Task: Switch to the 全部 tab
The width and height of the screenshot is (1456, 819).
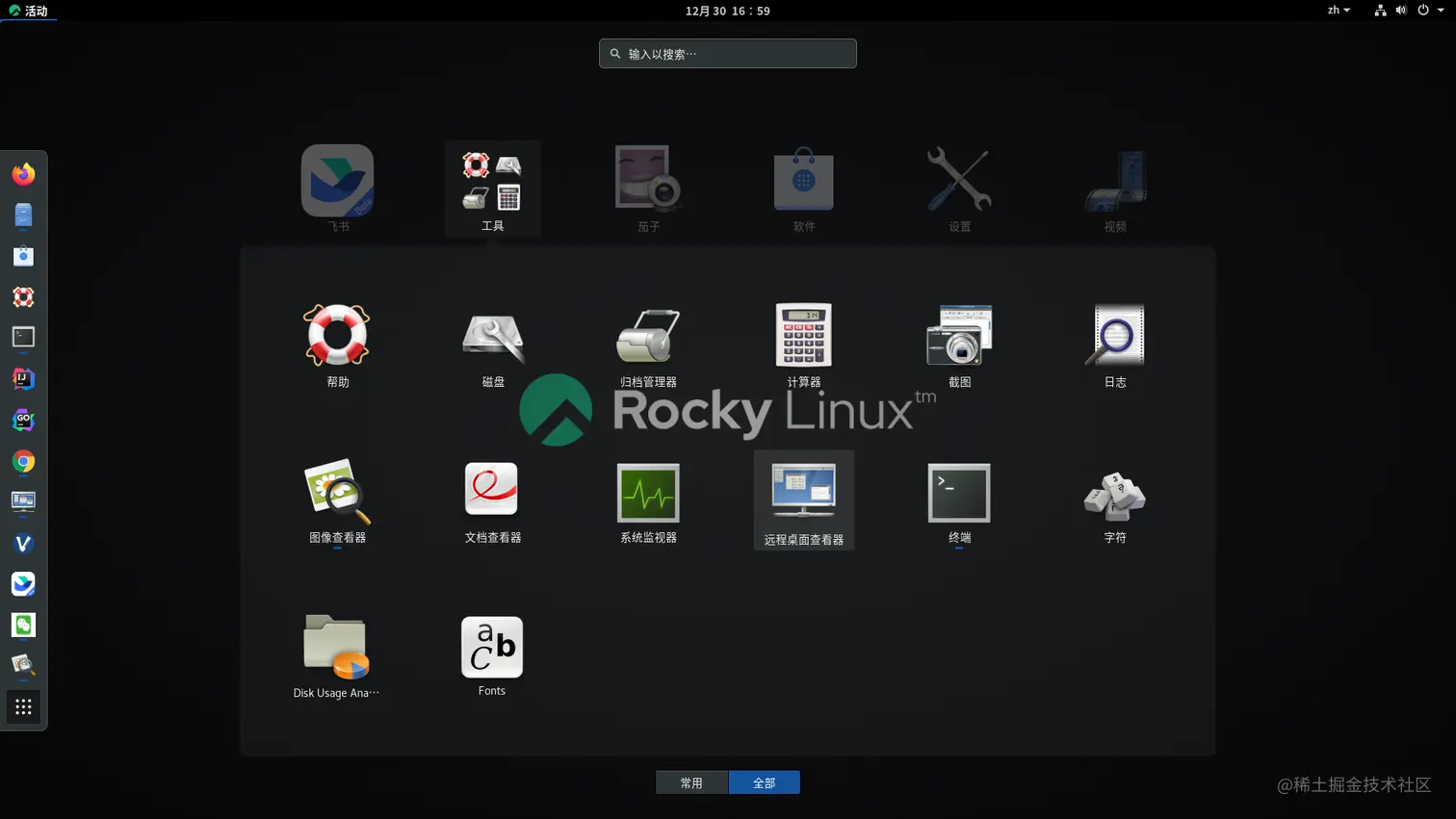Action: point(765,782)
